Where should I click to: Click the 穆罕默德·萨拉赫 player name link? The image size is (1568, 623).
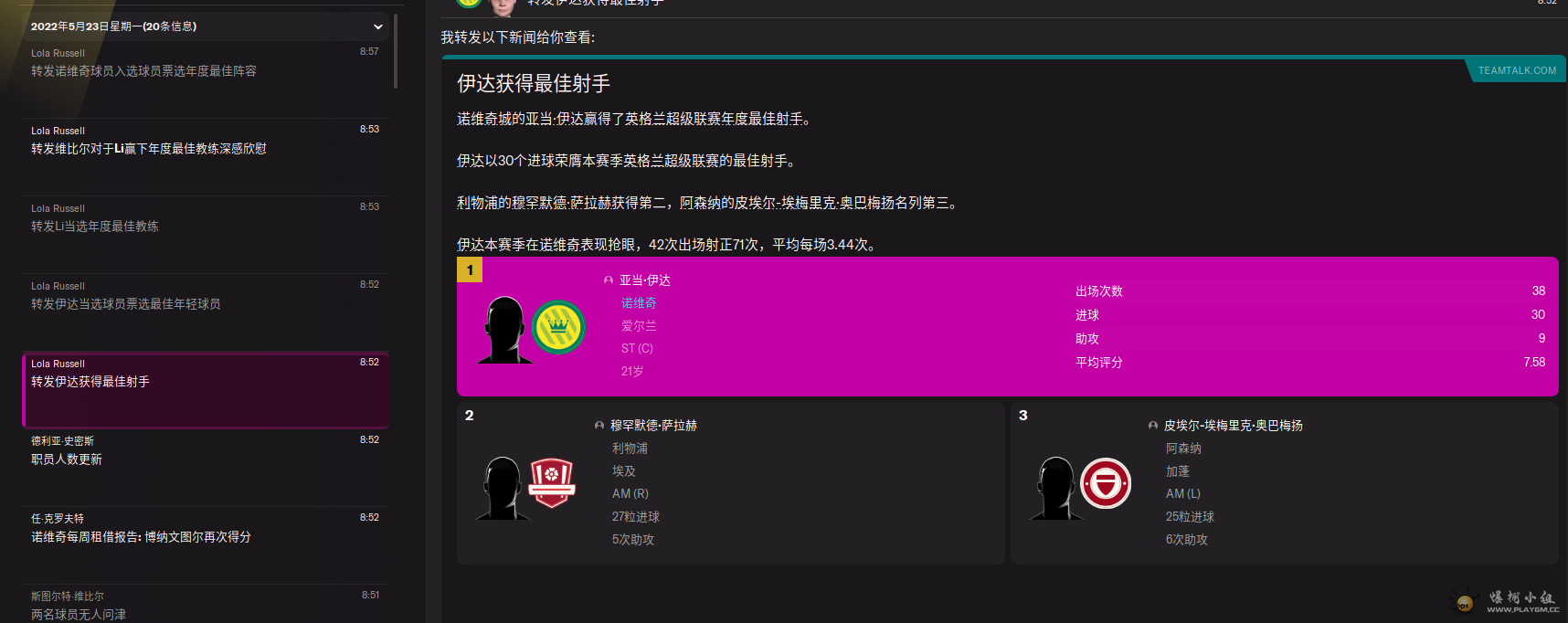tap(653, 426)
